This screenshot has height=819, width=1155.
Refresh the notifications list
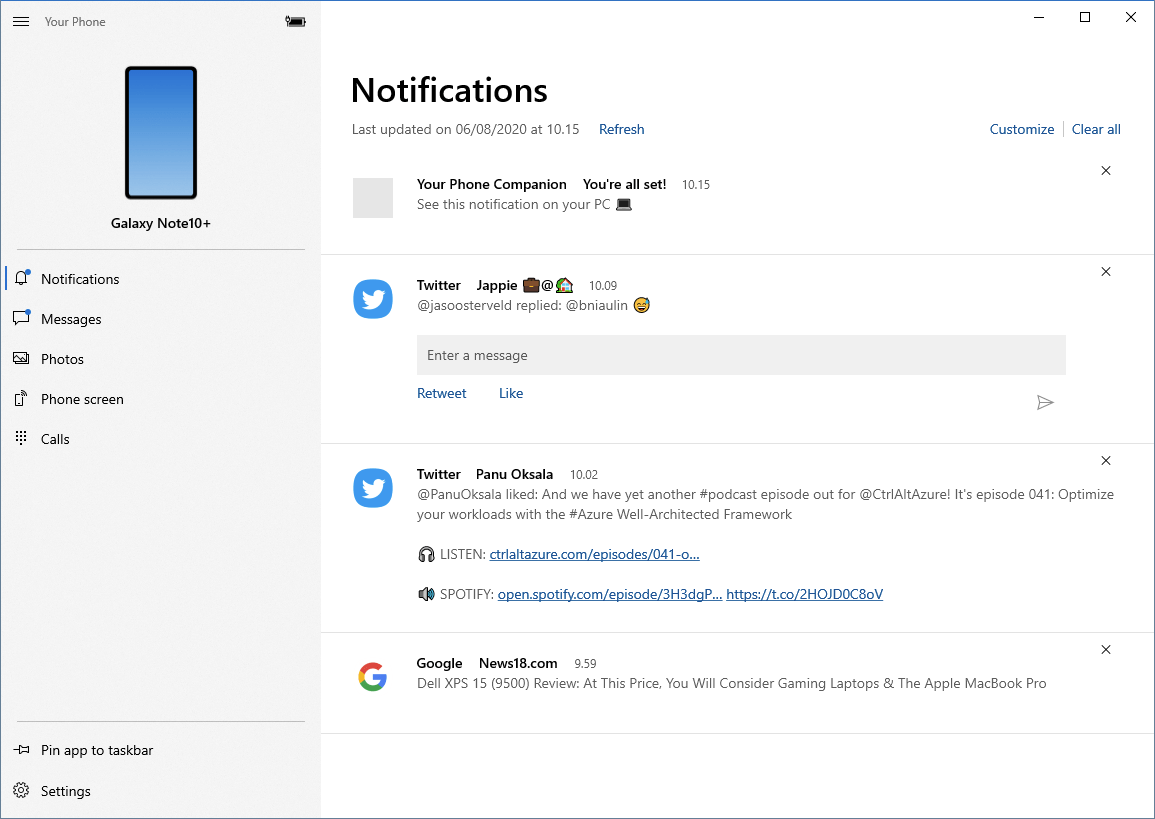621,130
